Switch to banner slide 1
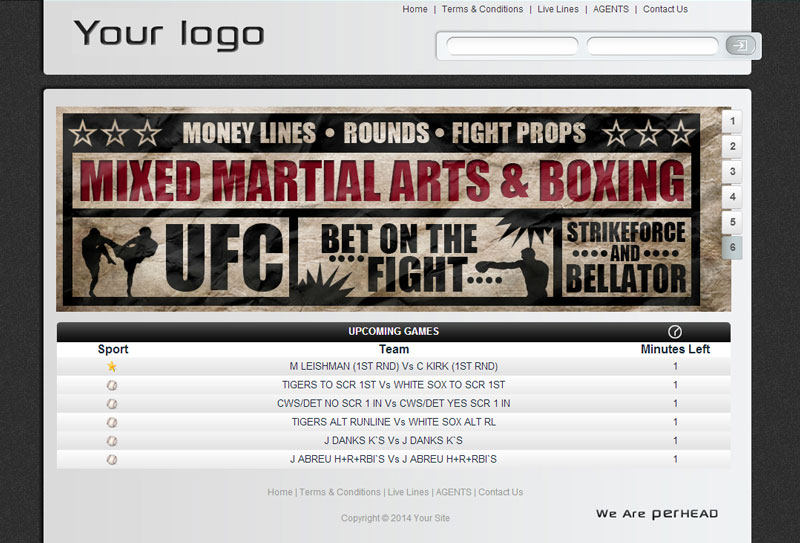800x543 pixels. pyautogui.click(x=732, y=121)
